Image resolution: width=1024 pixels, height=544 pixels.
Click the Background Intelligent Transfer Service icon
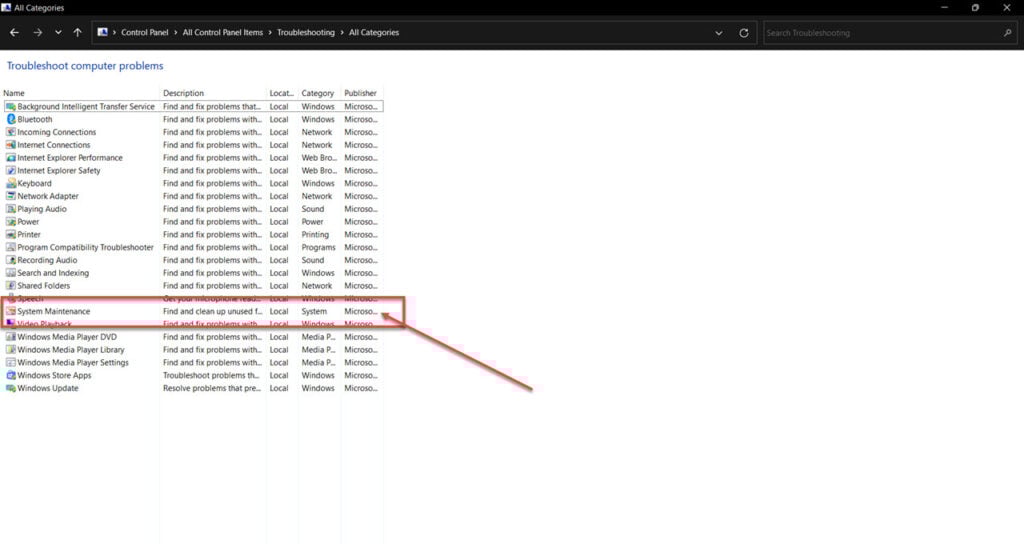coord(10,106)
